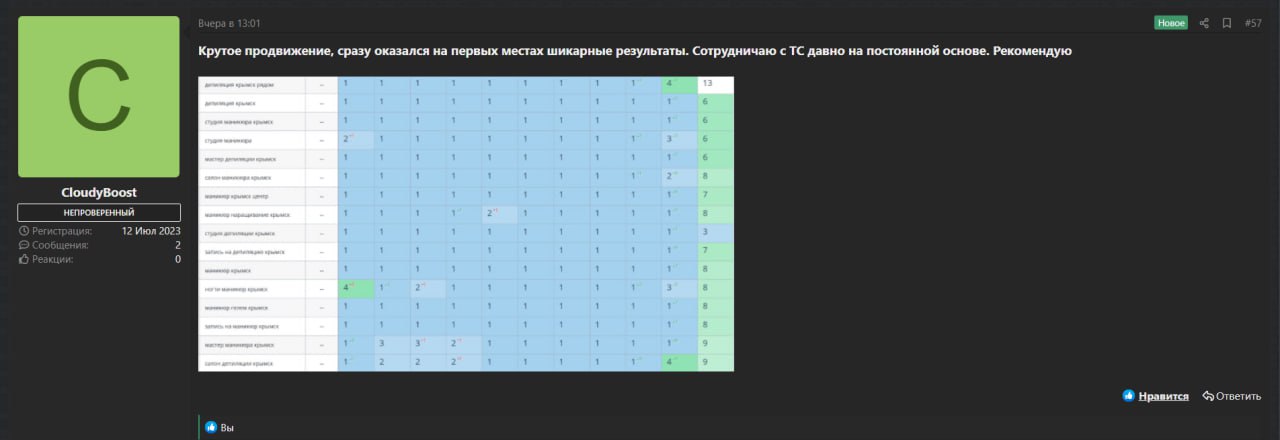
Task: Click the thumbs-up icon next to Реакции
Action: (24, 259)
